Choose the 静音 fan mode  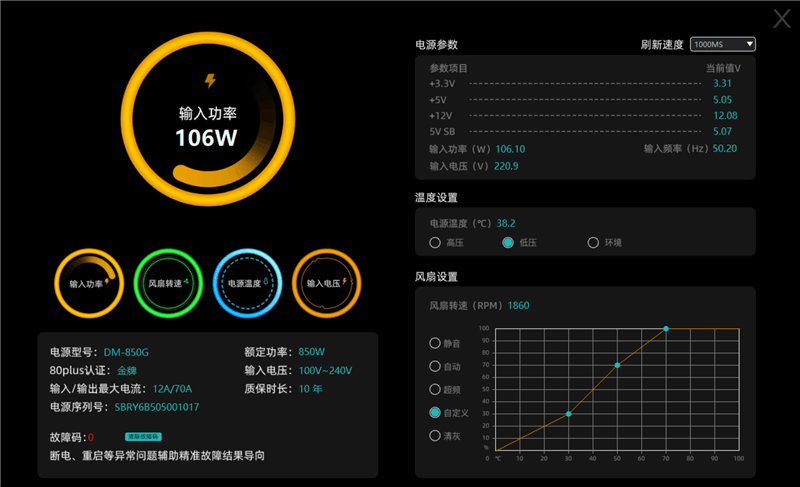(x=435, y=343)
